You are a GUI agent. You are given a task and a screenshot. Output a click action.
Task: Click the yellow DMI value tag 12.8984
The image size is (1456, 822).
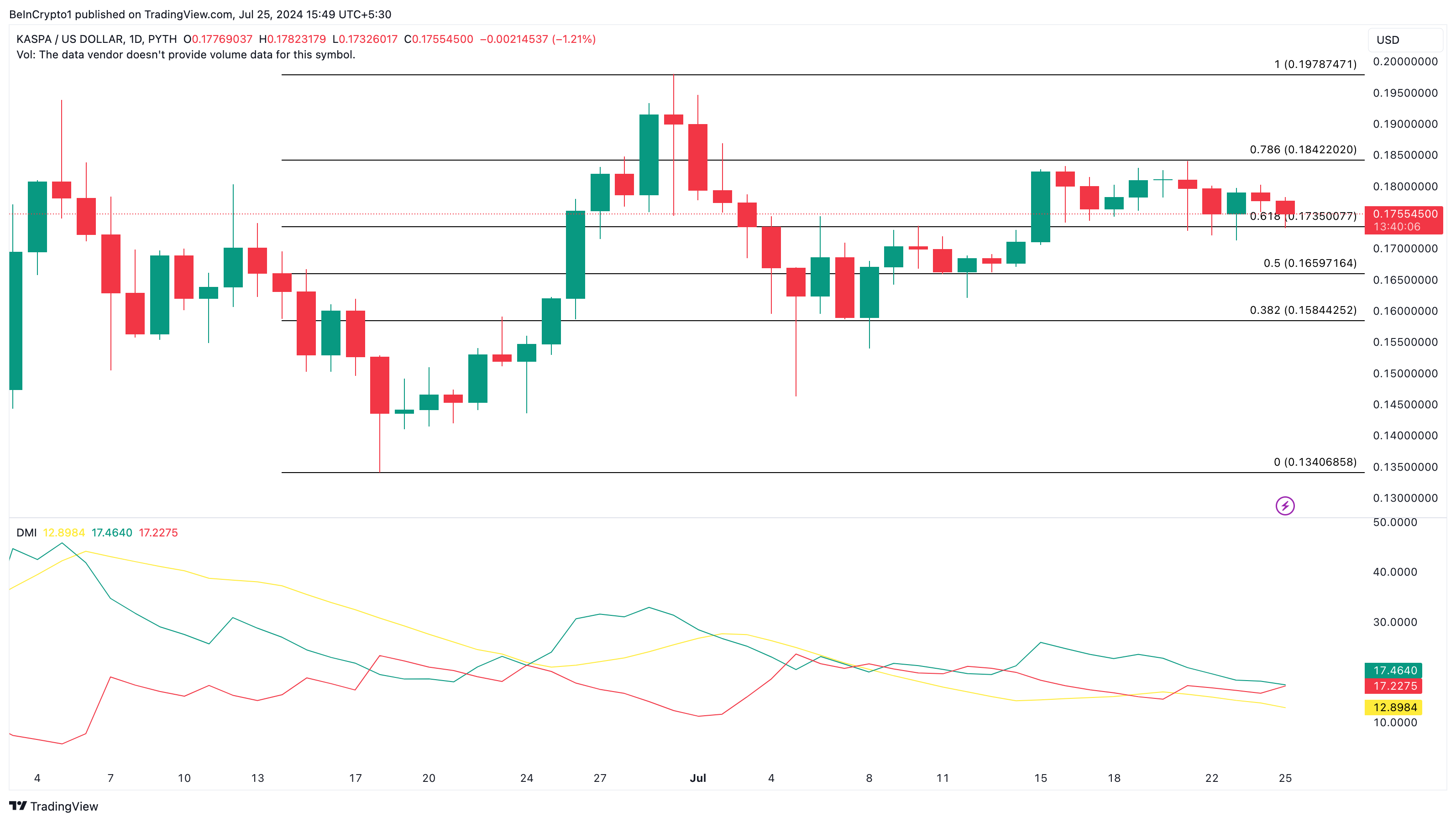click(1393, 708)
